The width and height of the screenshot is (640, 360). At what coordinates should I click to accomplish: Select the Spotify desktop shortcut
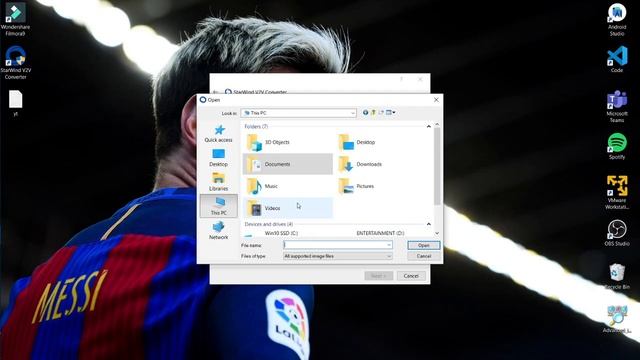(617, 146)
